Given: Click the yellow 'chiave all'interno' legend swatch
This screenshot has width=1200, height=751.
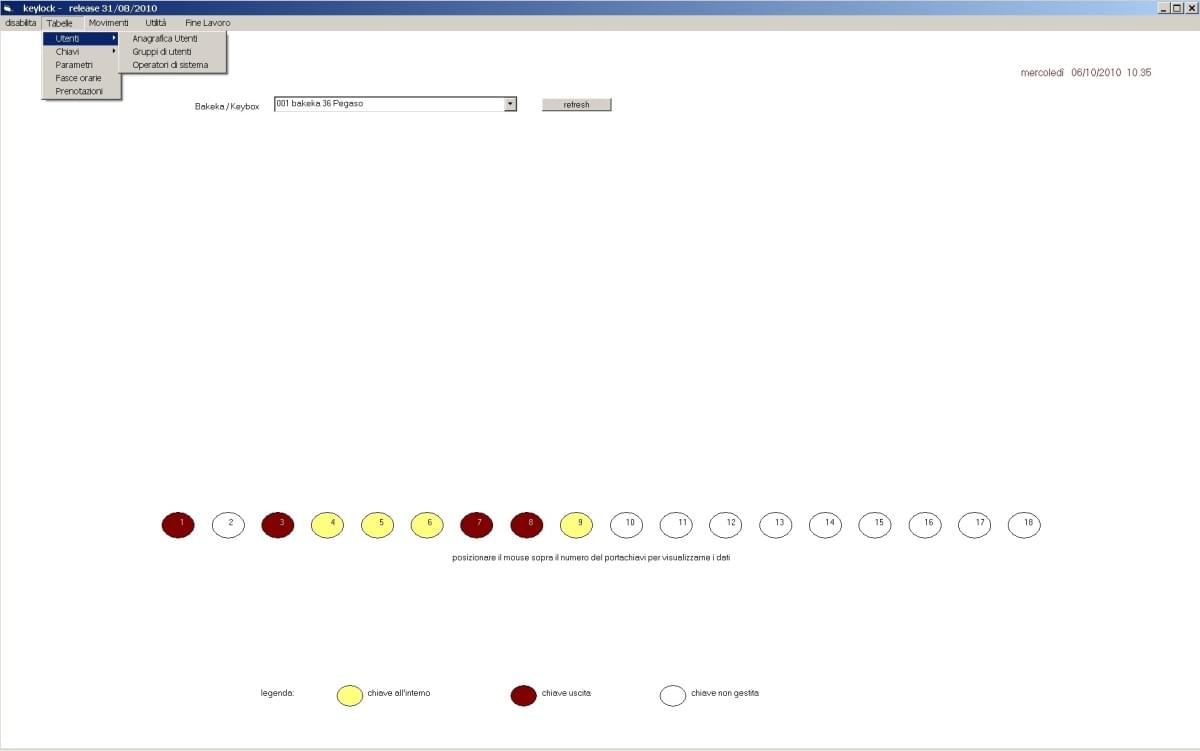Looking at the screenshot, I should pyautogui.click(x=350, y=696).
